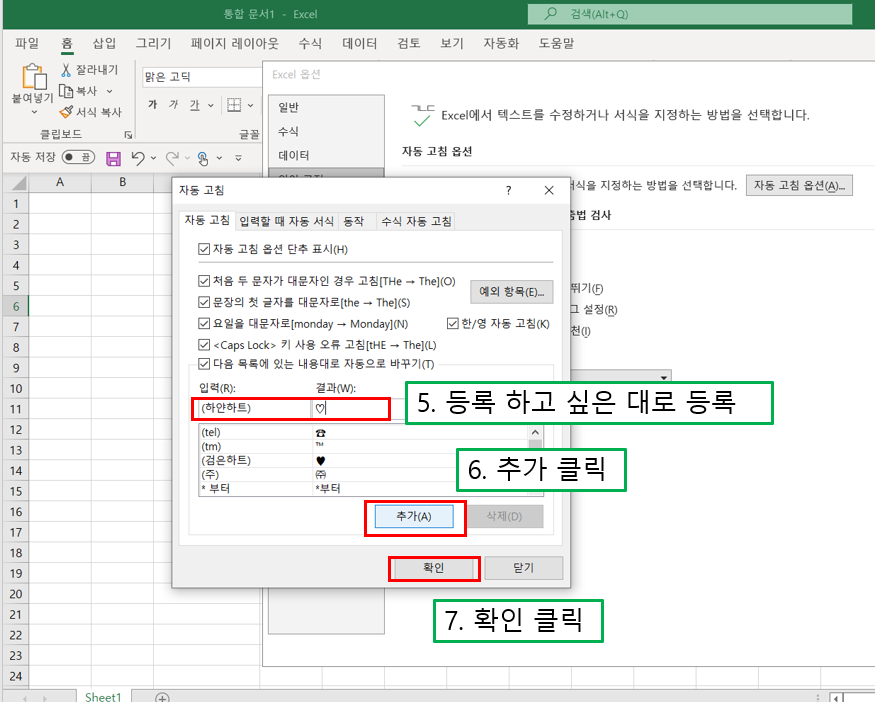The image size is (875, 702).
Task: Click the Copy icon in the ribbon
Action: 66,90
